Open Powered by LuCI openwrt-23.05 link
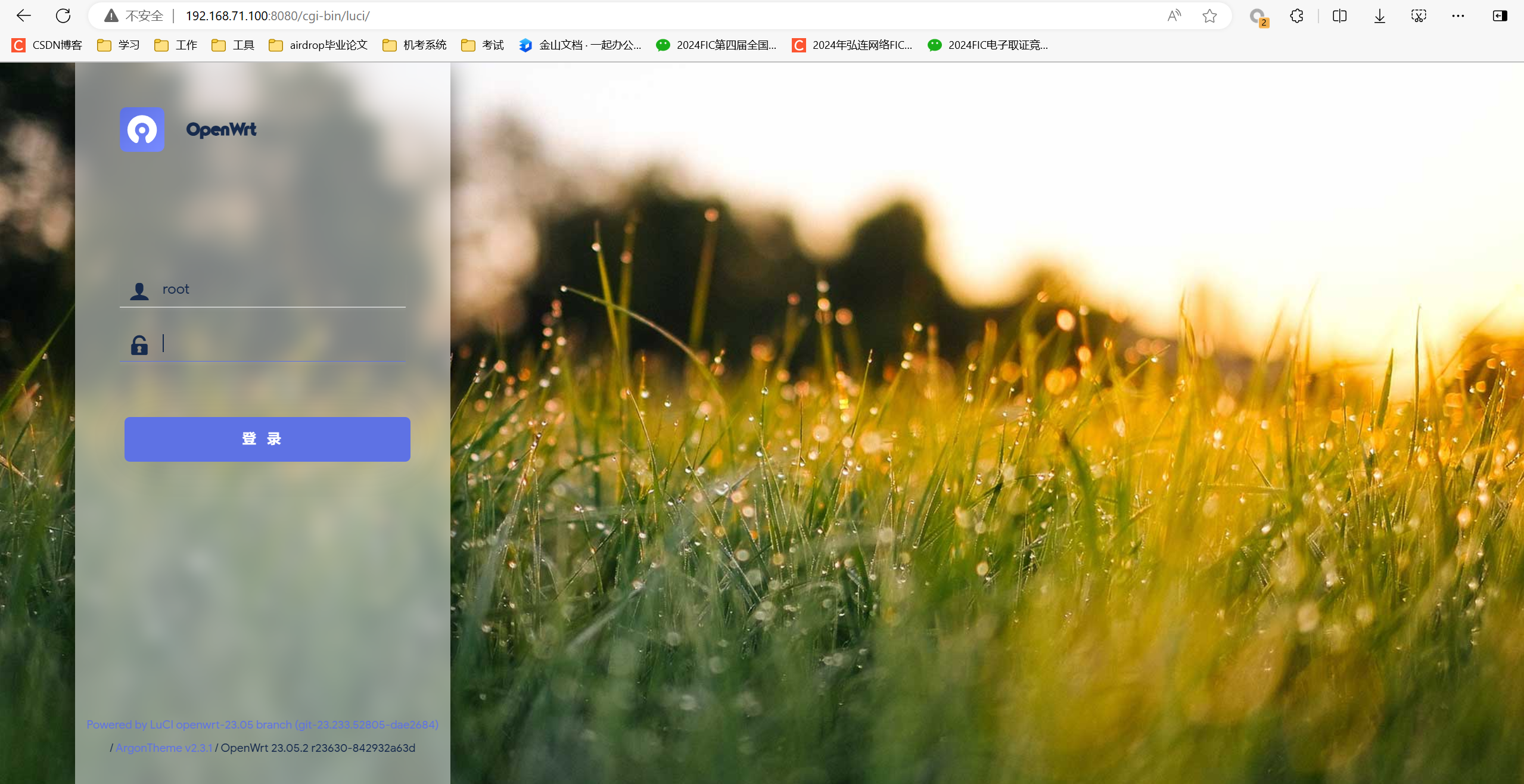Screen dimensions: 1524x784 click(262, 724)
